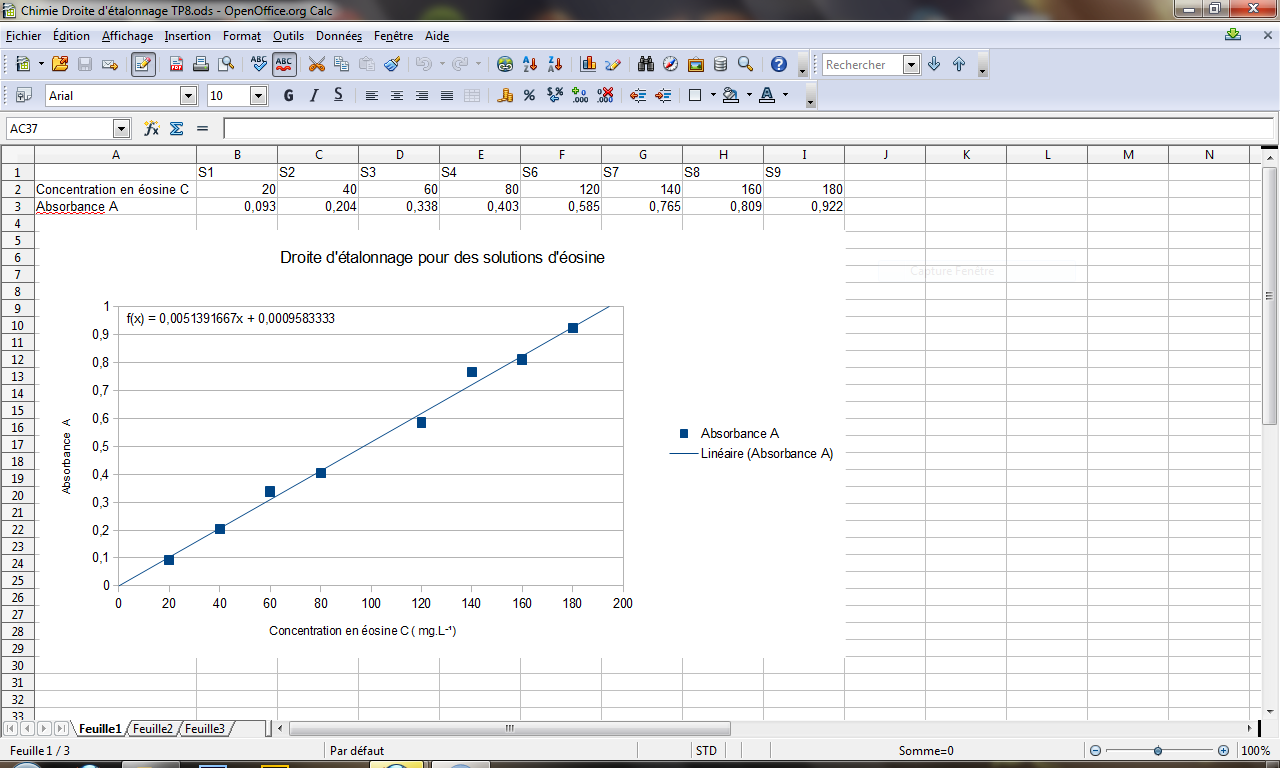This screenshot has height=768, width=1280.
Task: Open the Gallery
Action: click(696, 64)
